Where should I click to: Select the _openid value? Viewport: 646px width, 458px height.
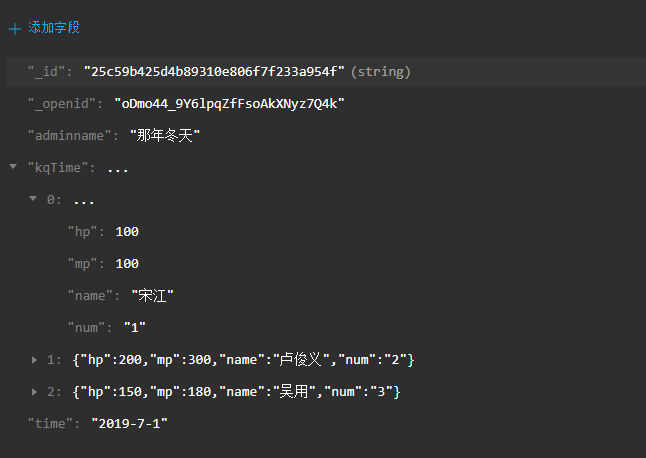(229, 104)
